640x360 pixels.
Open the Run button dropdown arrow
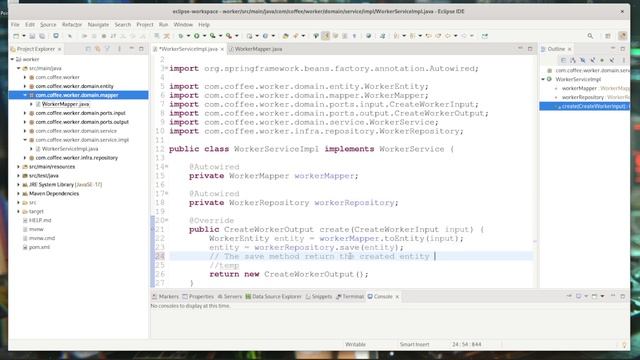coord(204,36)
